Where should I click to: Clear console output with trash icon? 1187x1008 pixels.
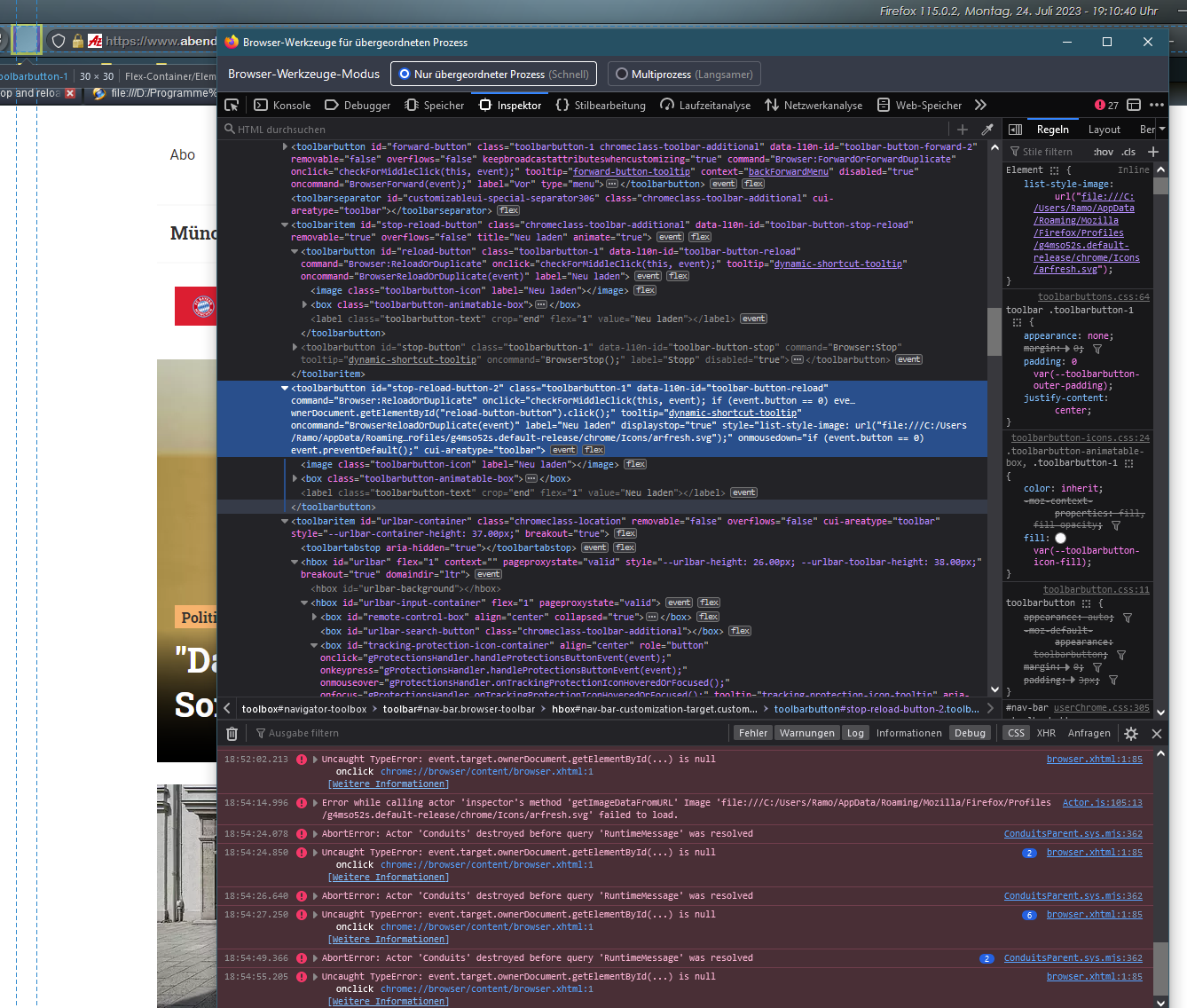coord(232,733)
